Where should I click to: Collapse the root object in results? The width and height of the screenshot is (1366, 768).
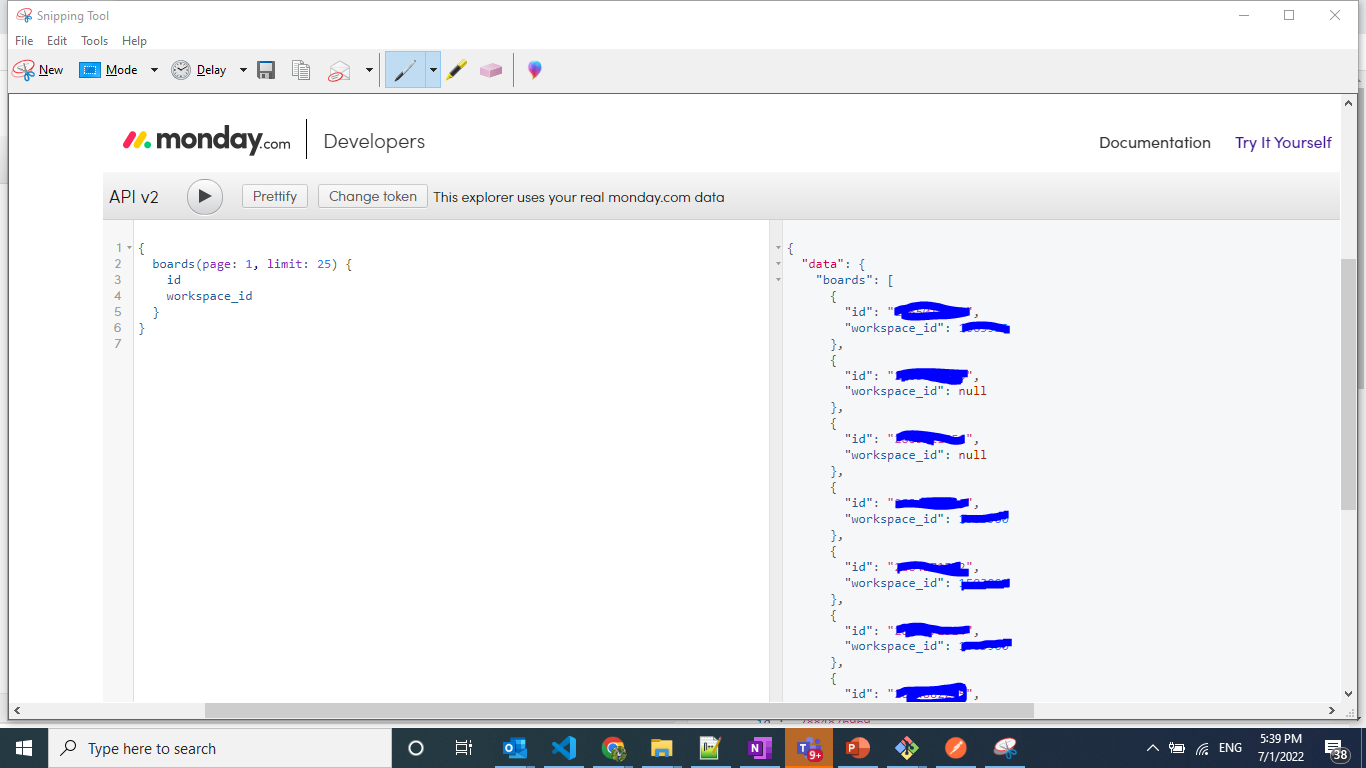click(778, 248)
